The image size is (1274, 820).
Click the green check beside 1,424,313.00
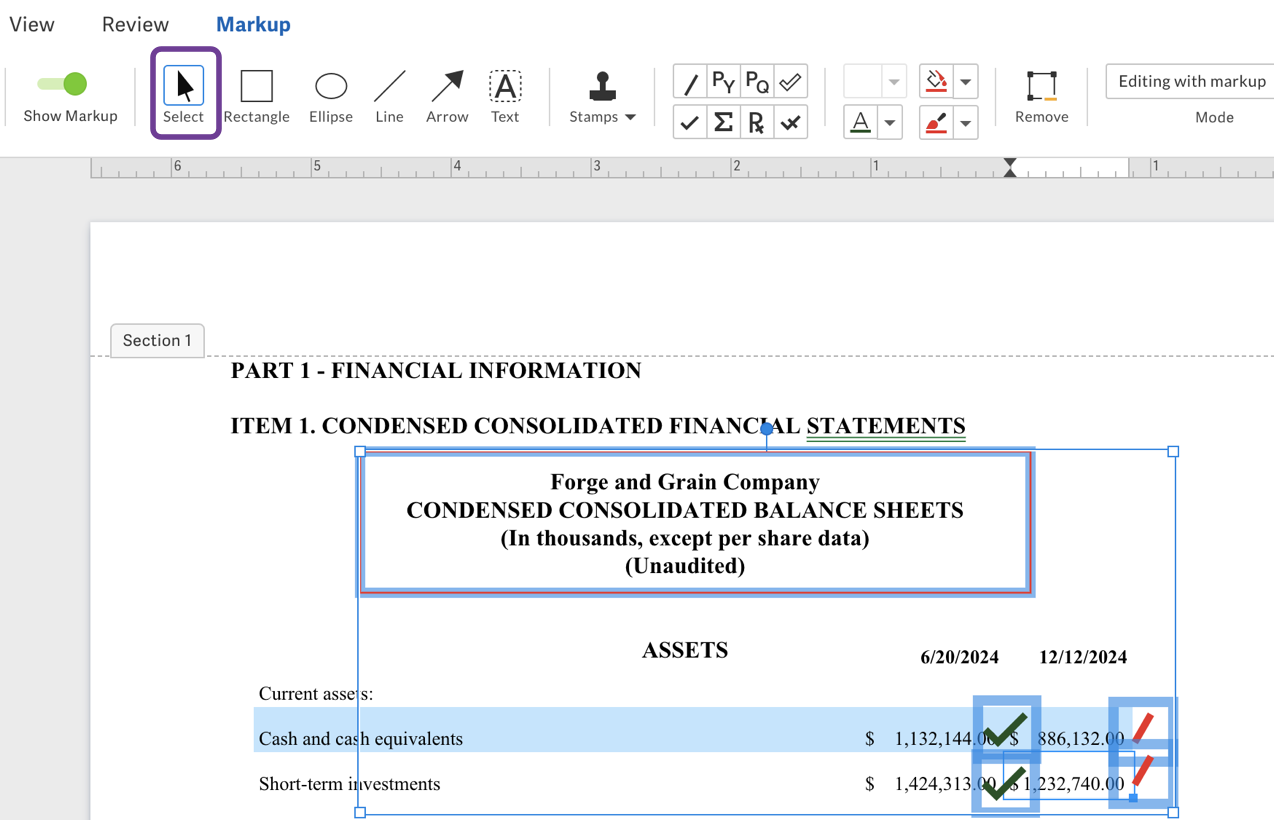tap(1005, 782)
